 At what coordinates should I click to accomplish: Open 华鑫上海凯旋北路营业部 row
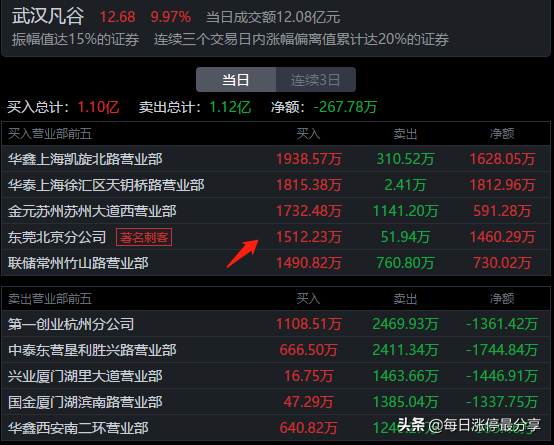pos(276,159)
